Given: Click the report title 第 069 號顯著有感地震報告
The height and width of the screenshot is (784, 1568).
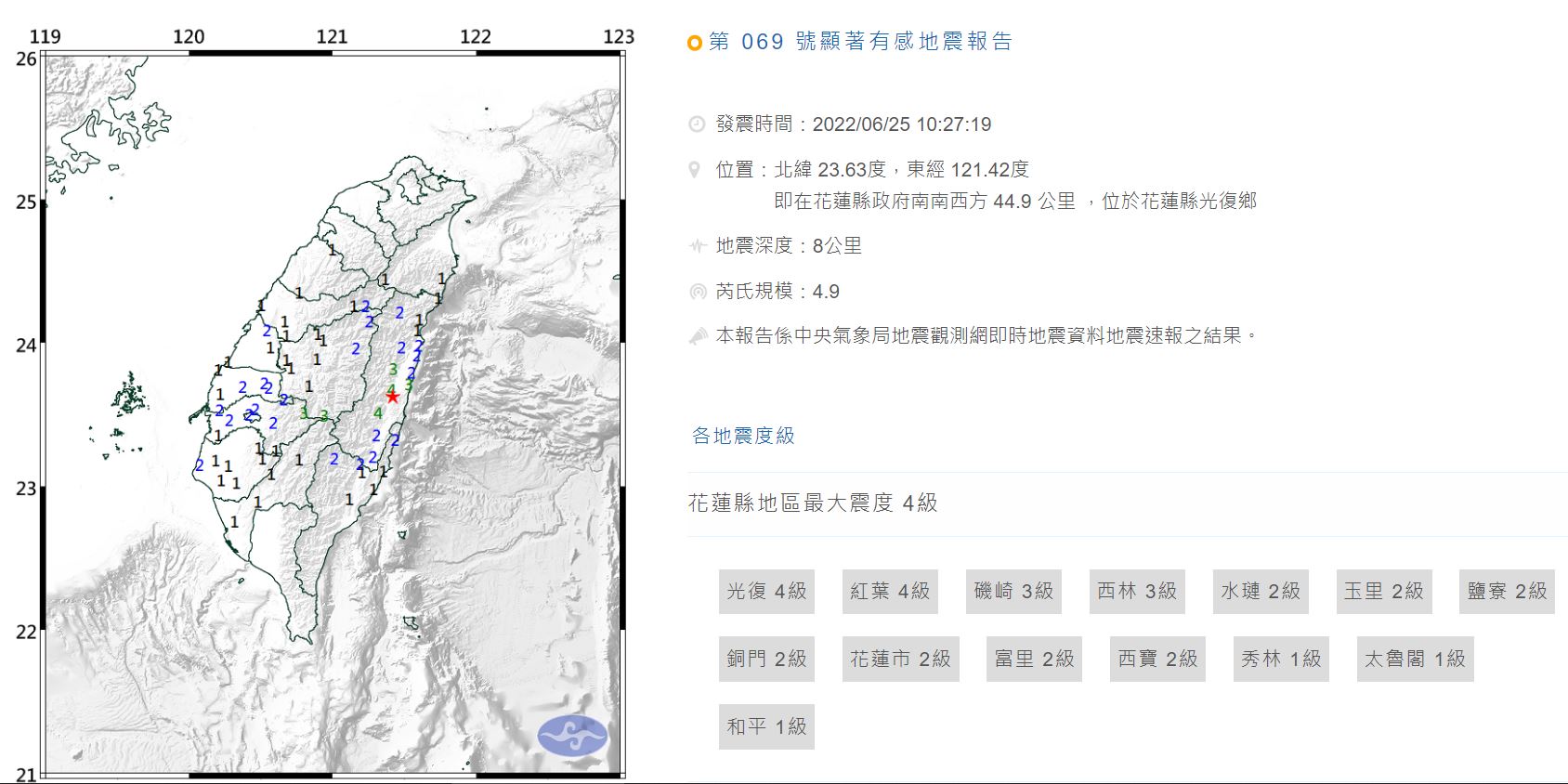Looking at the screenshot, I should coord(860,42).
